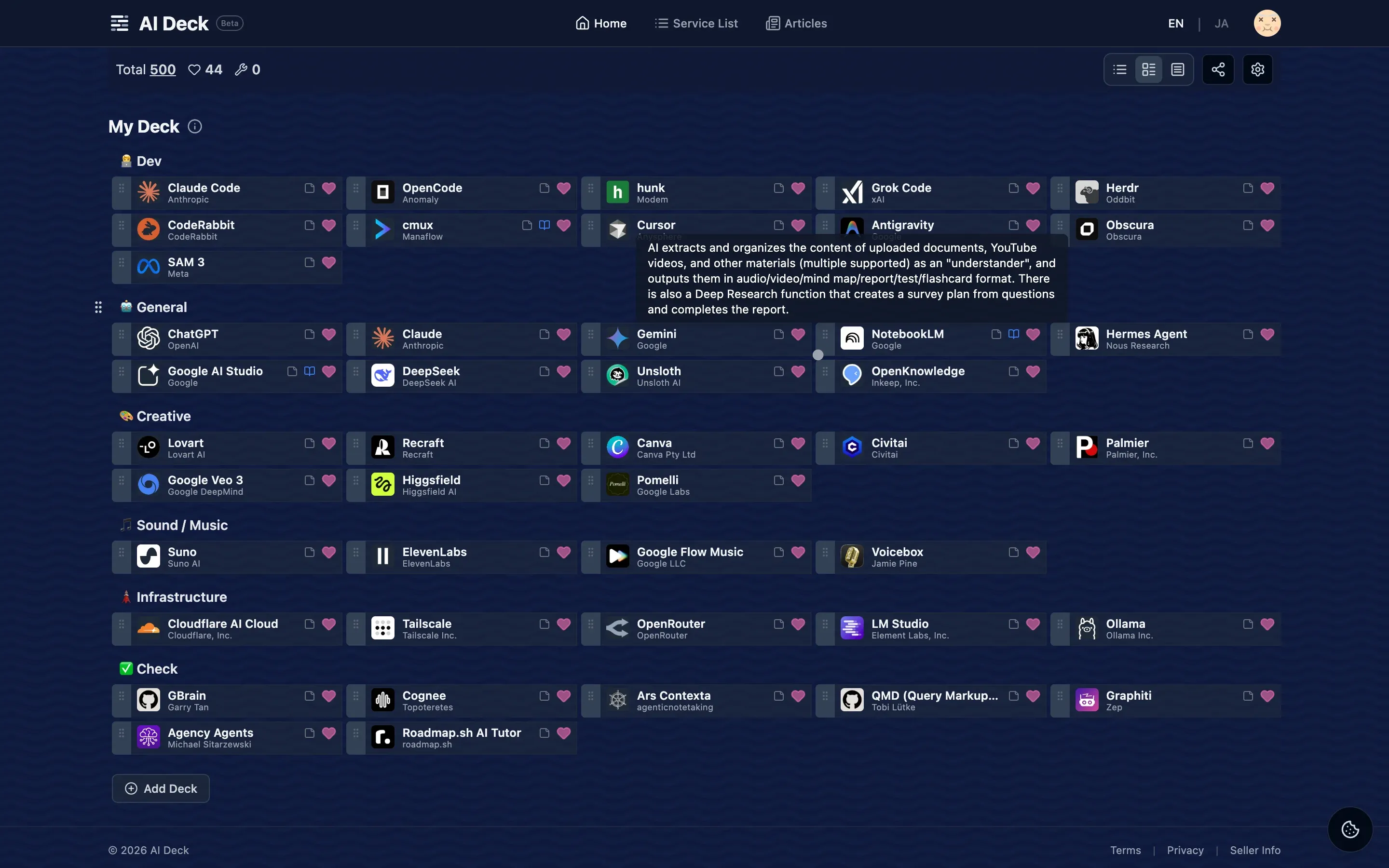
Task: Select the grid card view mode
Action: 1148,69
